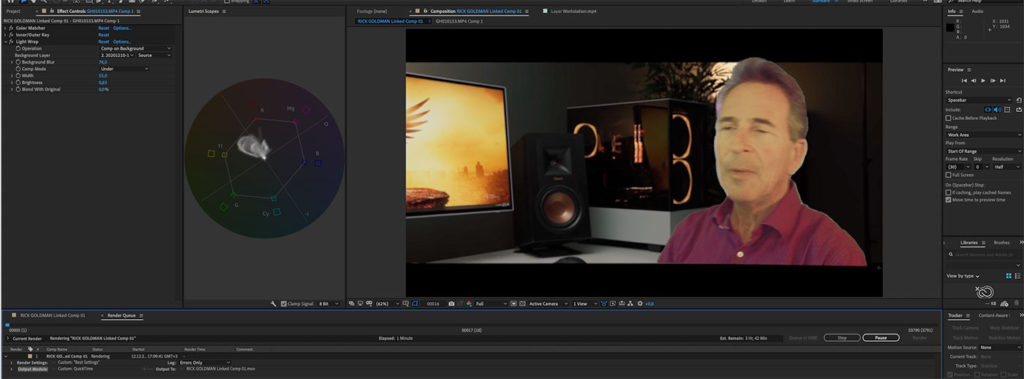Toggle mask and shape path visibility icon
The width and height of the screenshot is (1024, 379).
(x=415, y=304)
